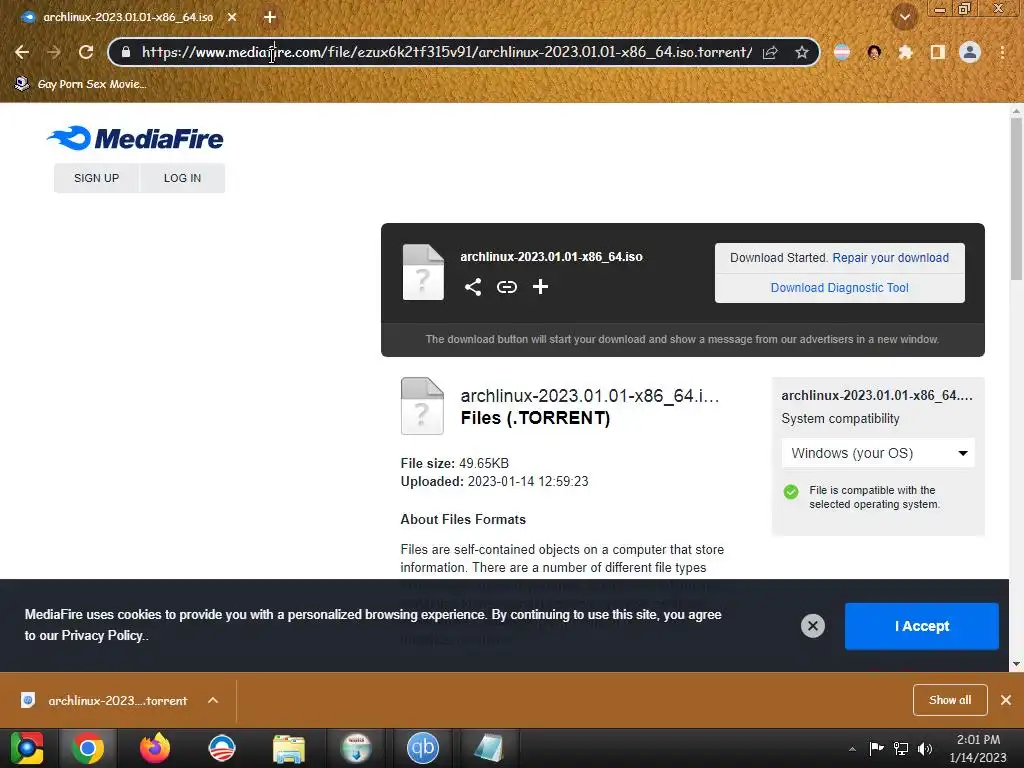The image size is (1024, 768).
Task: Open the volume control in system tray
Action: tap(925, 748)
